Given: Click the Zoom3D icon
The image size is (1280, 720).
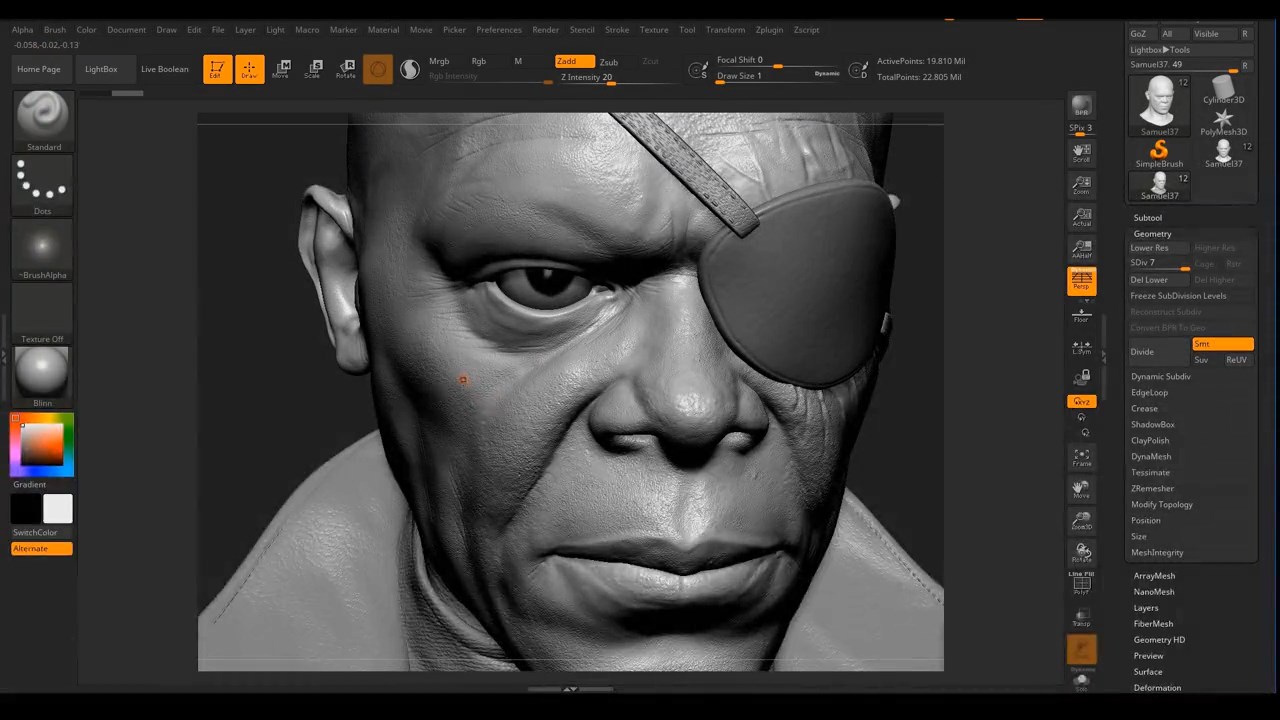Looking at the screenshot, I should click(x=1081, y=521).
